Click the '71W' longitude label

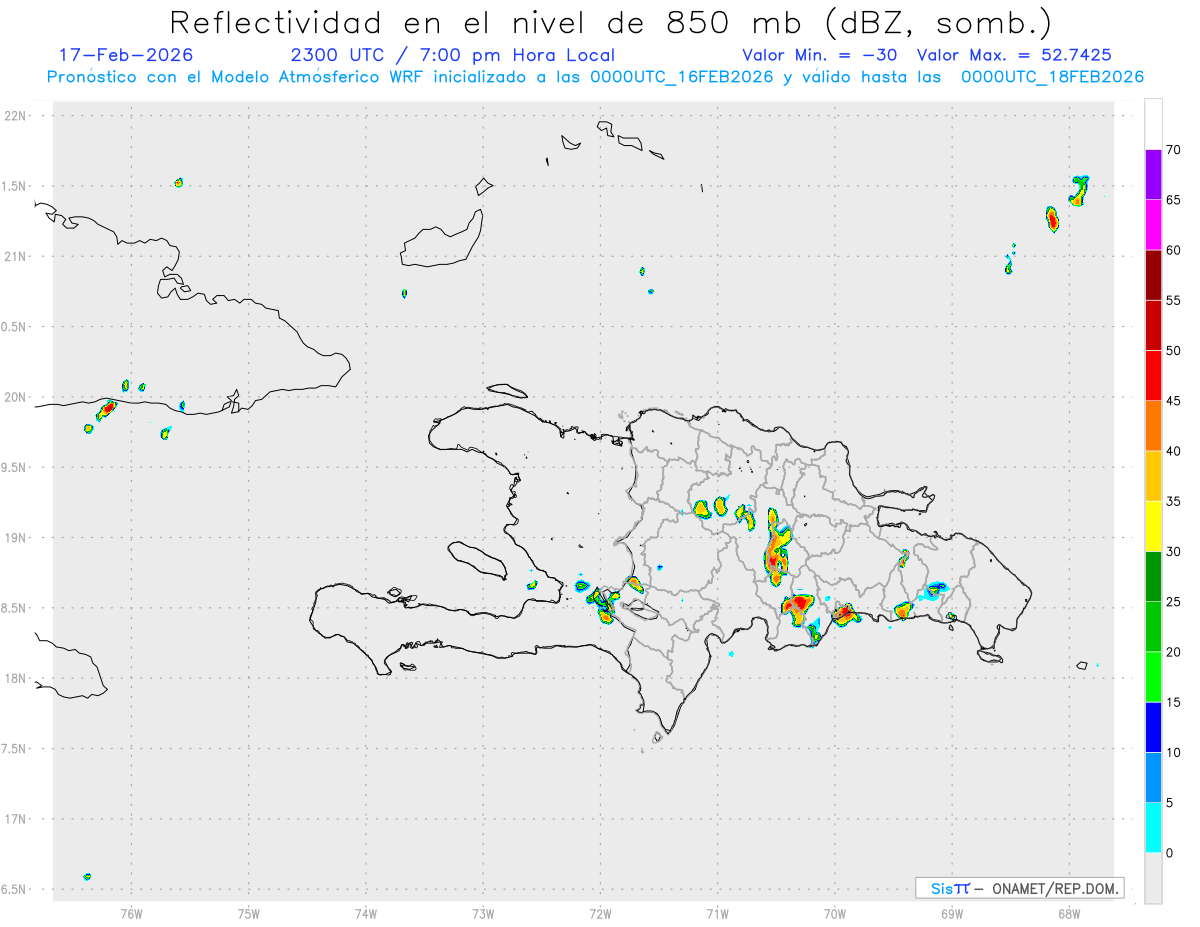pos(717,913)
